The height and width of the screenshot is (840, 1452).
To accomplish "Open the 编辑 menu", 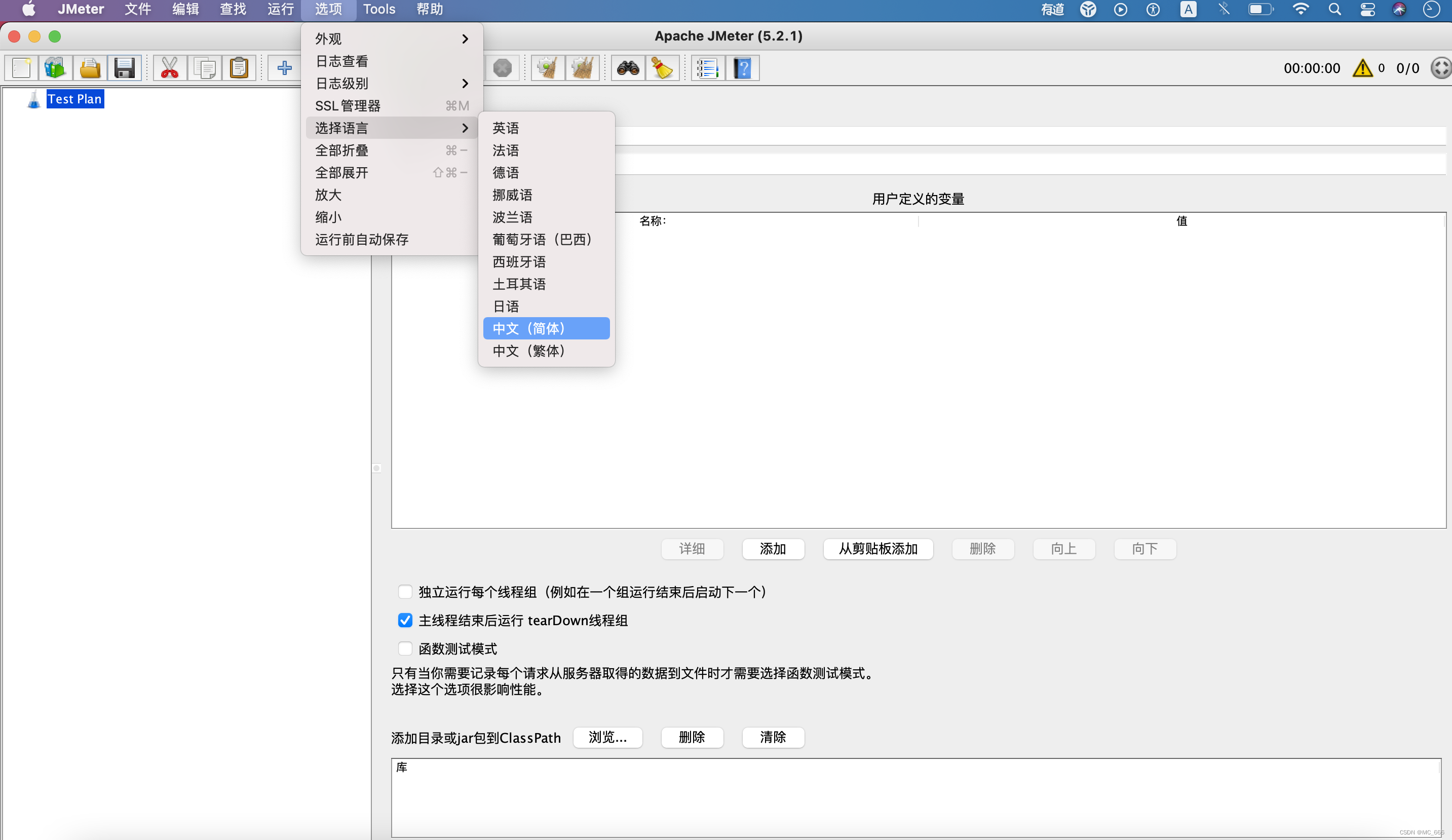I will 185,9.
